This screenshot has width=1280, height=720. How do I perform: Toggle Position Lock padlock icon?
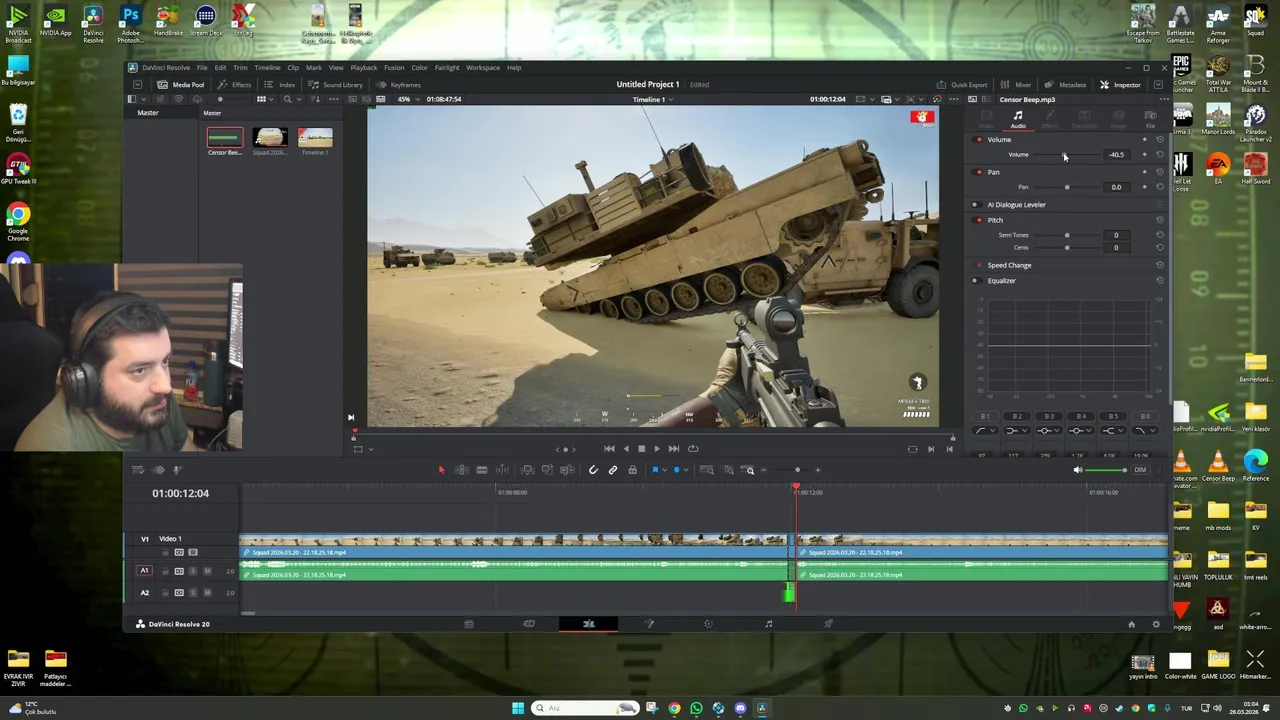(x=632, y=470)
